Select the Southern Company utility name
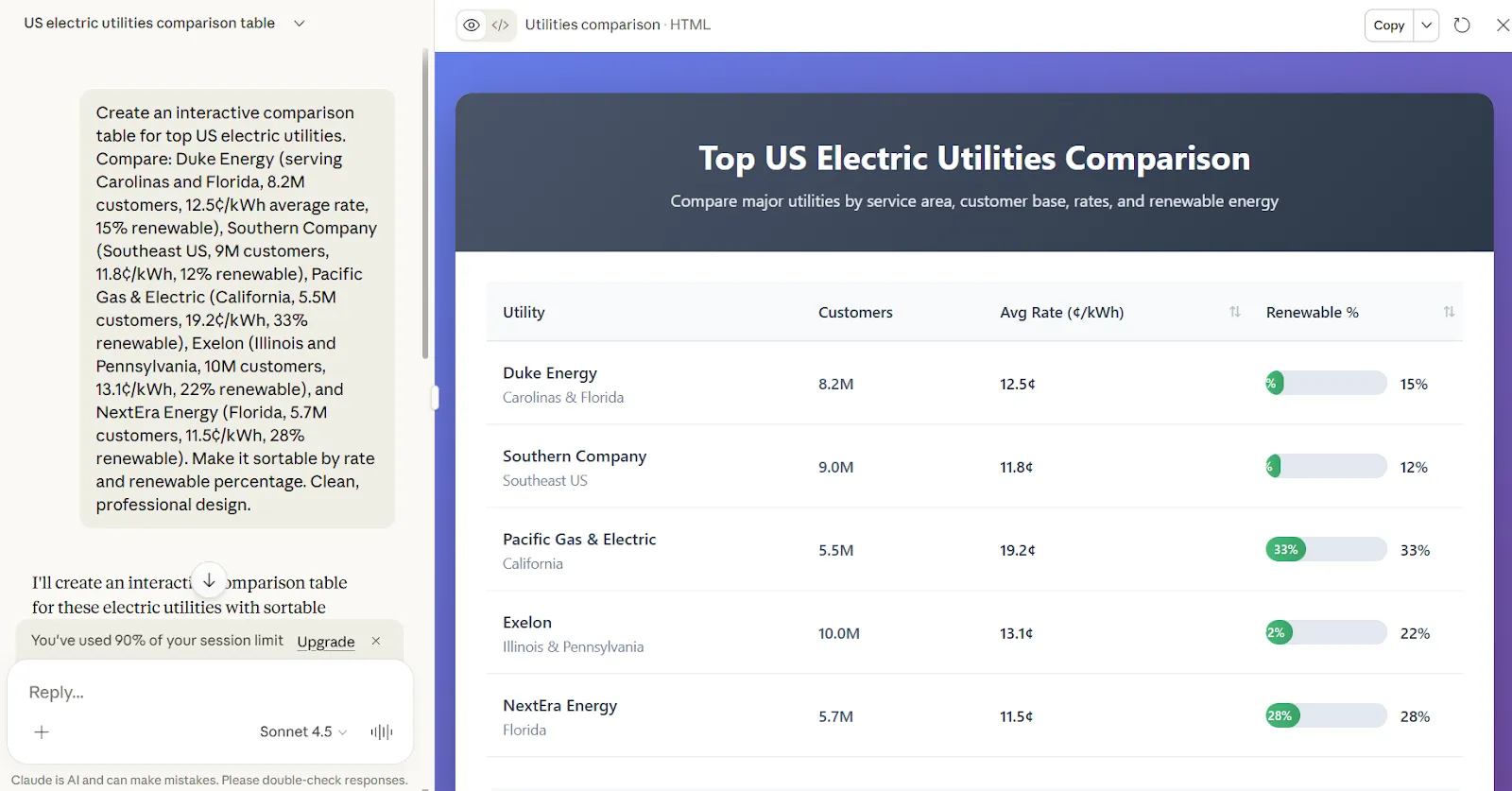 pyautogui.click(x=575, y=456)
